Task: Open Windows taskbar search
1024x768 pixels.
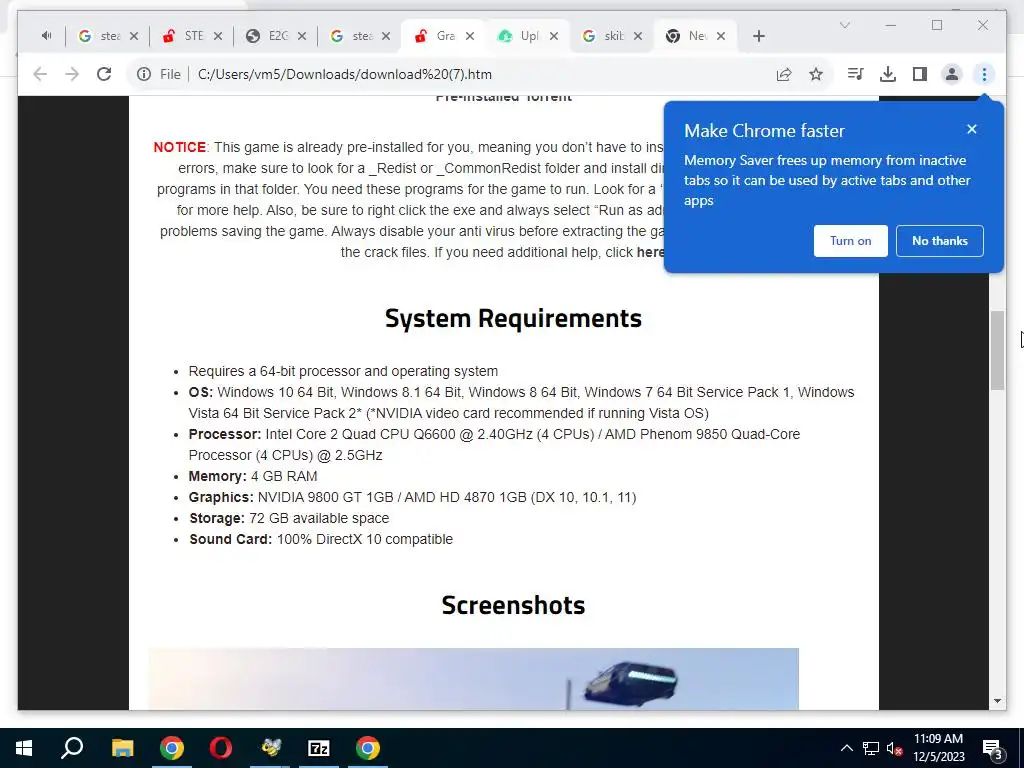Action: point(72,748)
